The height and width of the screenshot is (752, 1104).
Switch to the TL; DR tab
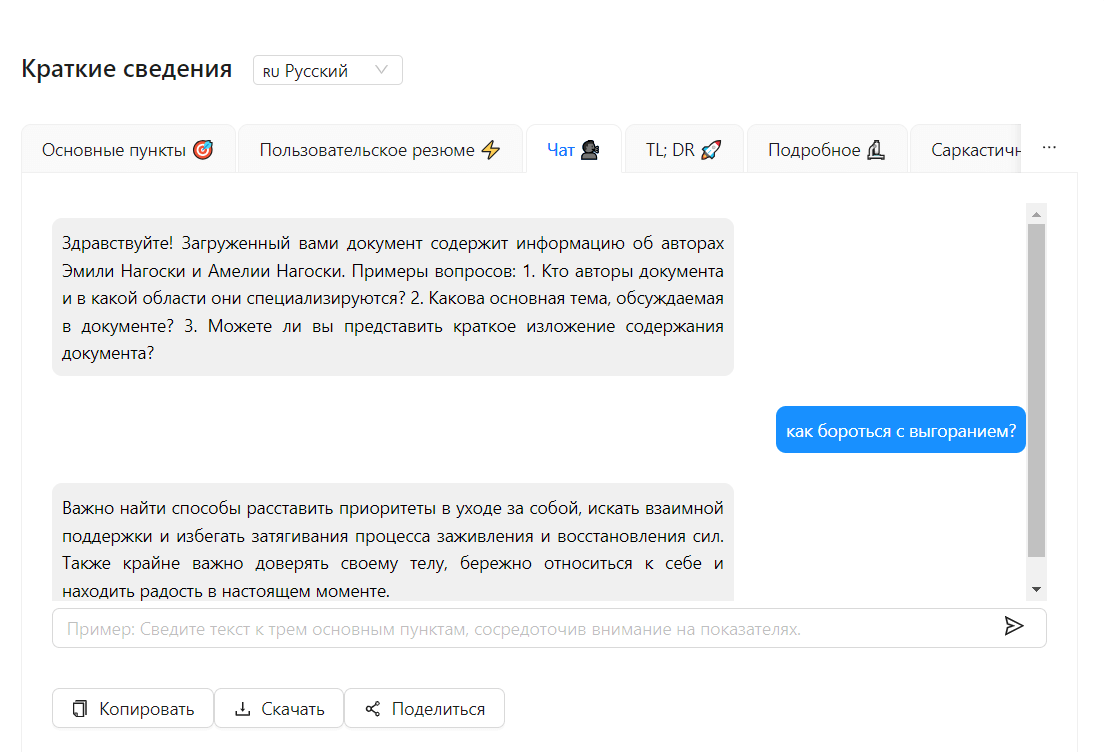(683, 150)
